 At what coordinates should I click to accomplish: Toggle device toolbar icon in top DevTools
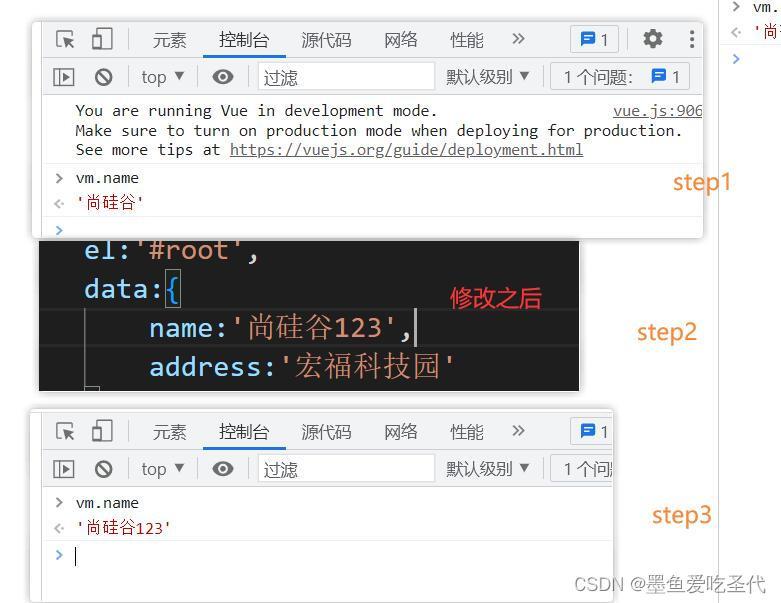(102, 39)
